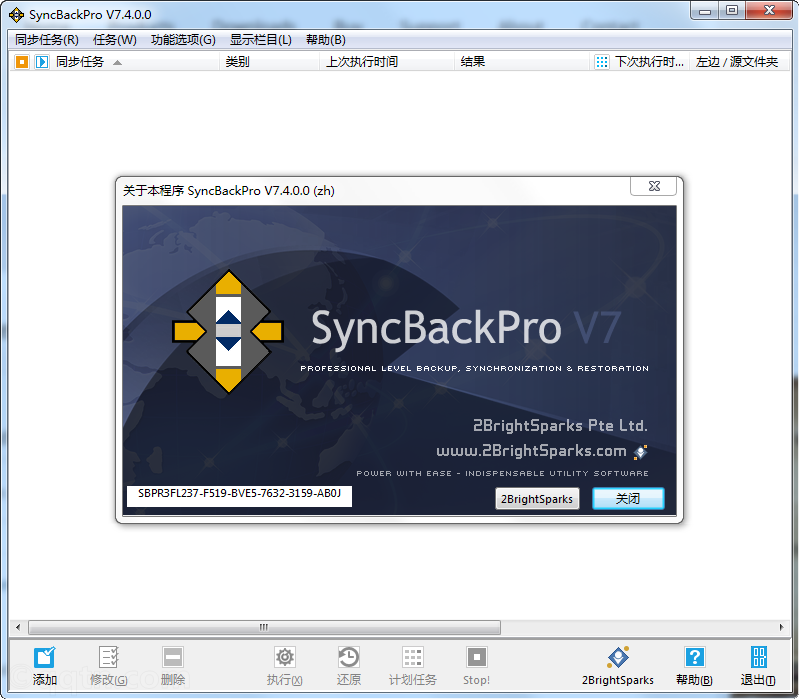Open 帮助 (Help) question mark icon

[x=694, y=657]
